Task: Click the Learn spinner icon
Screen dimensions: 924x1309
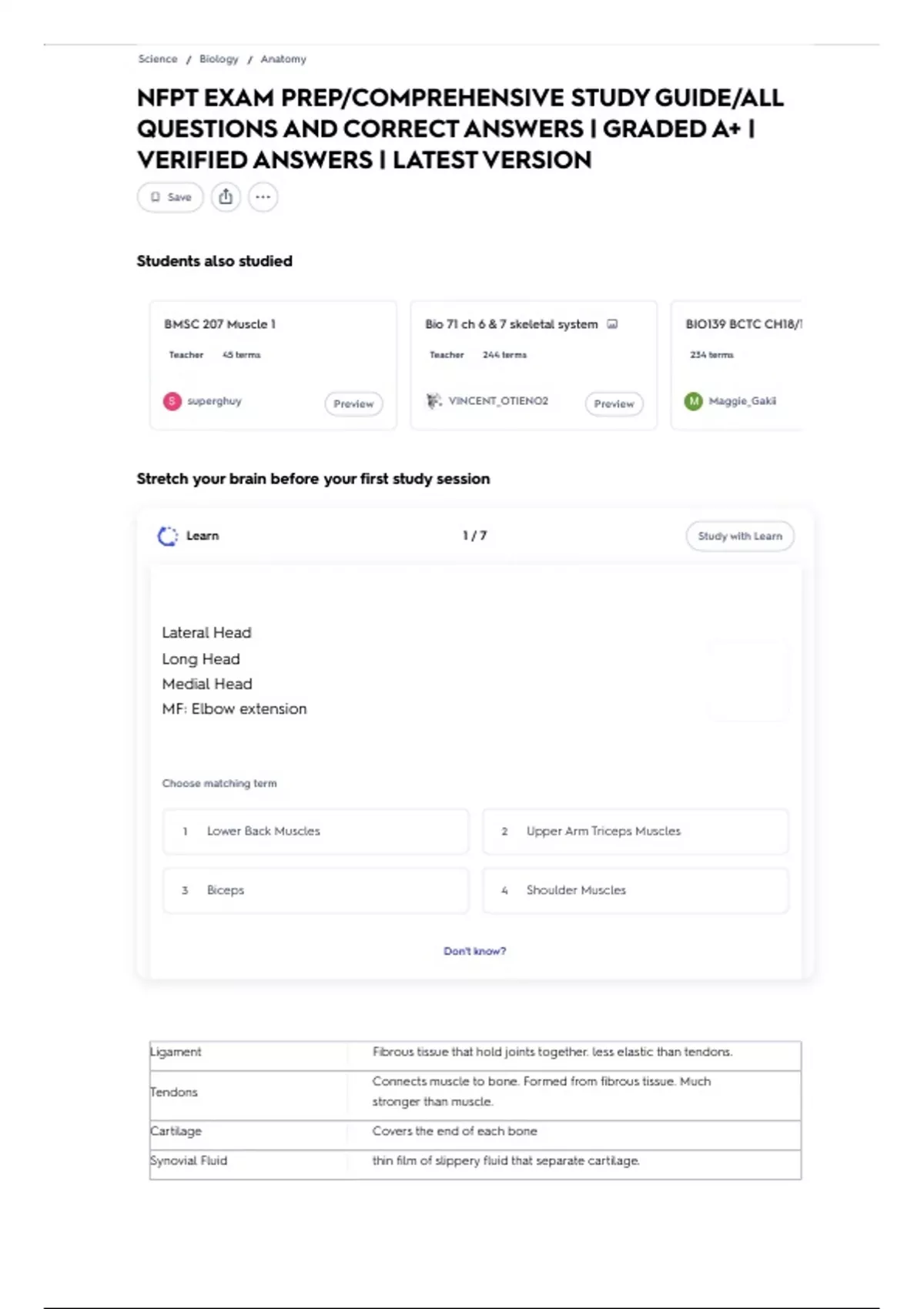Action: [167, 536]
